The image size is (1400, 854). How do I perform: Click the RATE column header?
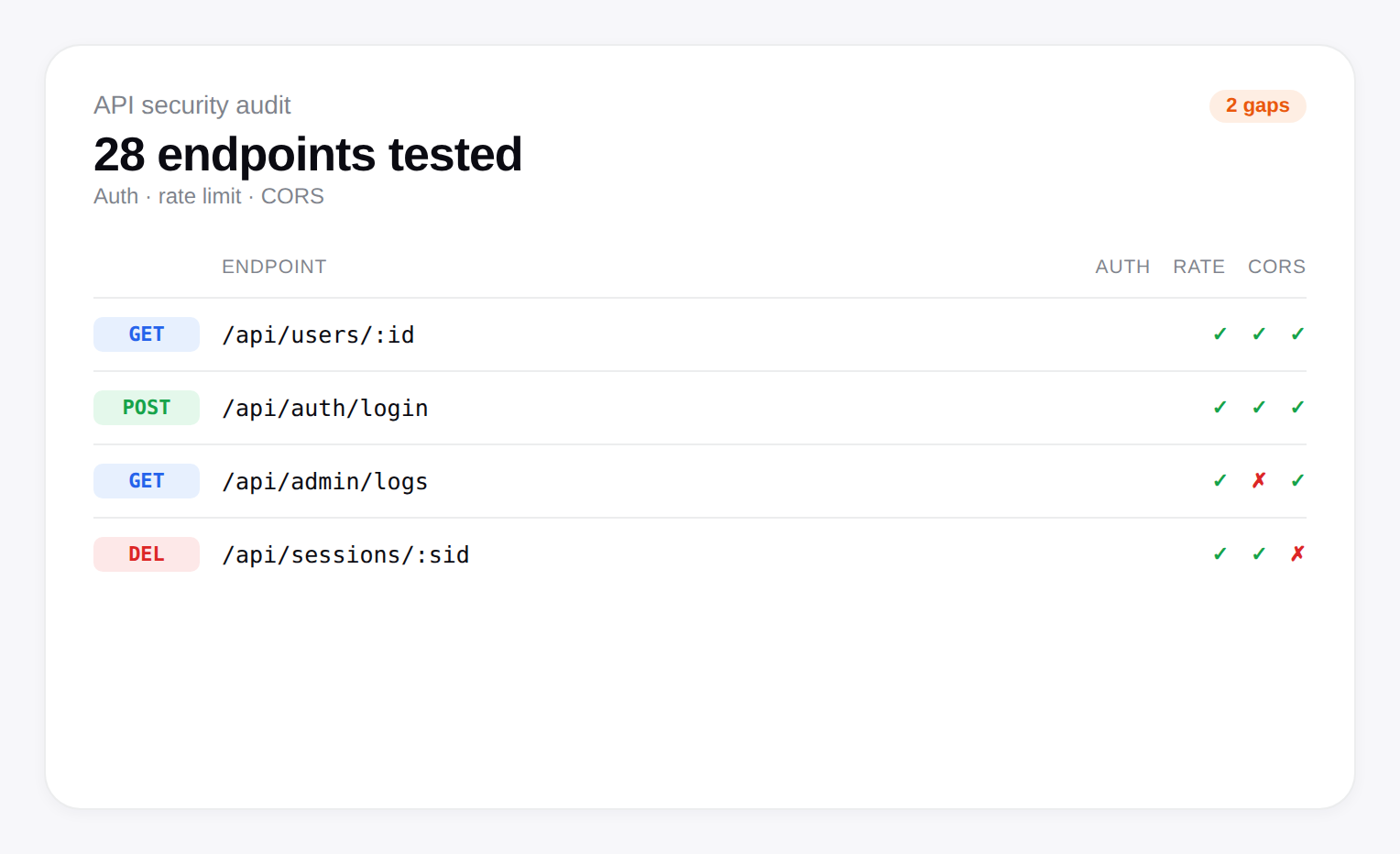coord(1198,267)
